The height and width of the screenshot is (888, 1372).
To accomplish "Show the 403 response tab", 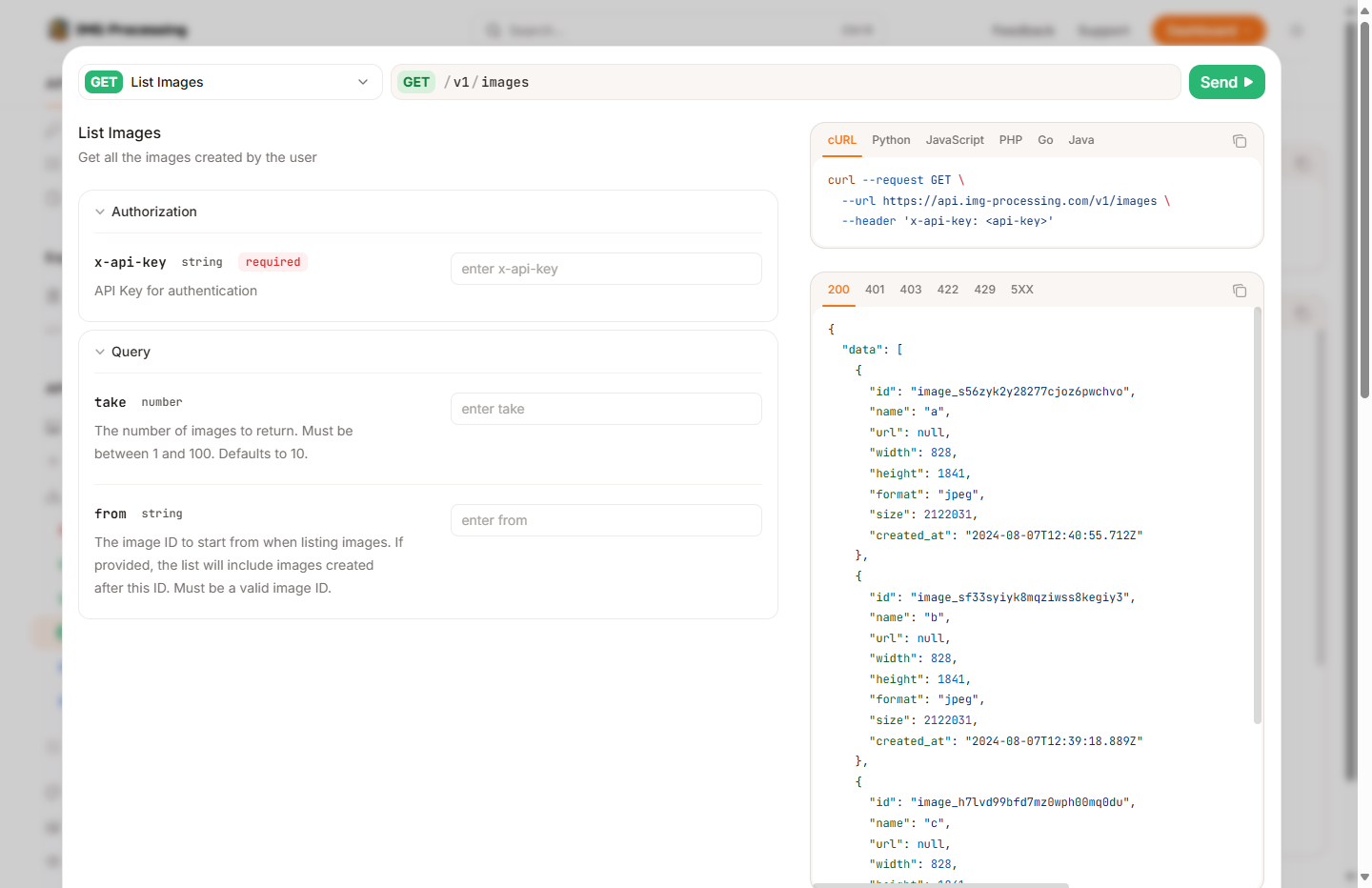I will point(911,290).
